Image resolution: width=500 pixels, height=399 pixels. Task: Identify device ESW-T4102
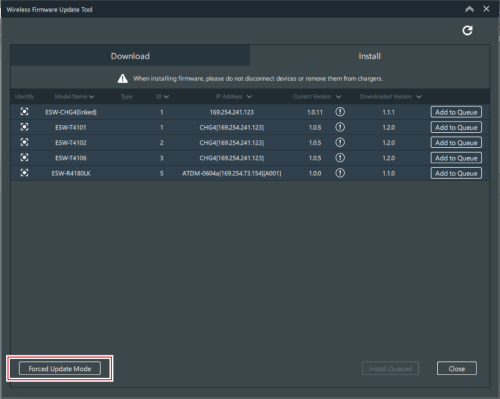coord(24,142)
